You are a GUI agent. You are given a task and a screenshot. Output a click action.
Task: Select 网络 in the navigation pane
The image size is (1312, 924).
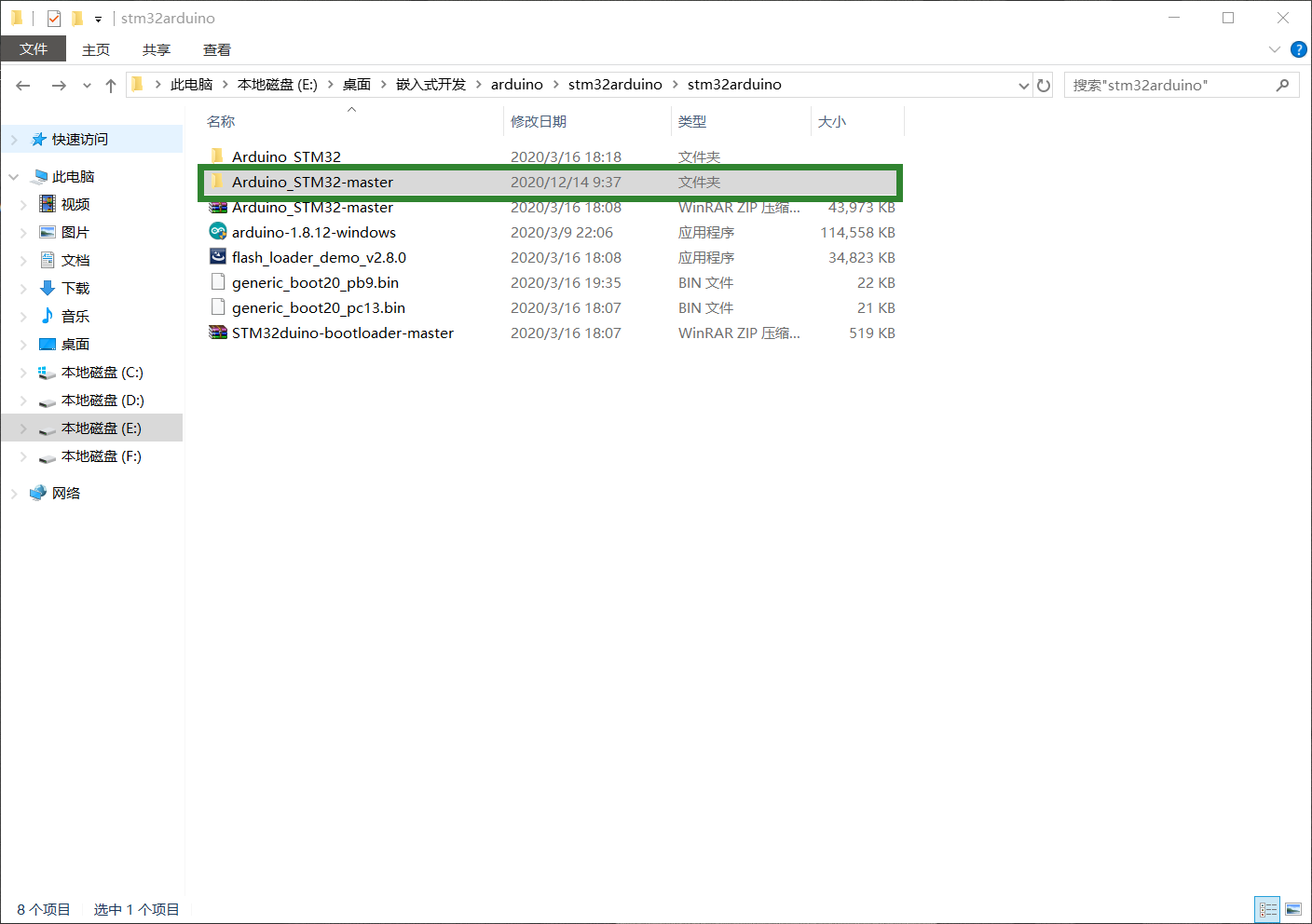66,493
